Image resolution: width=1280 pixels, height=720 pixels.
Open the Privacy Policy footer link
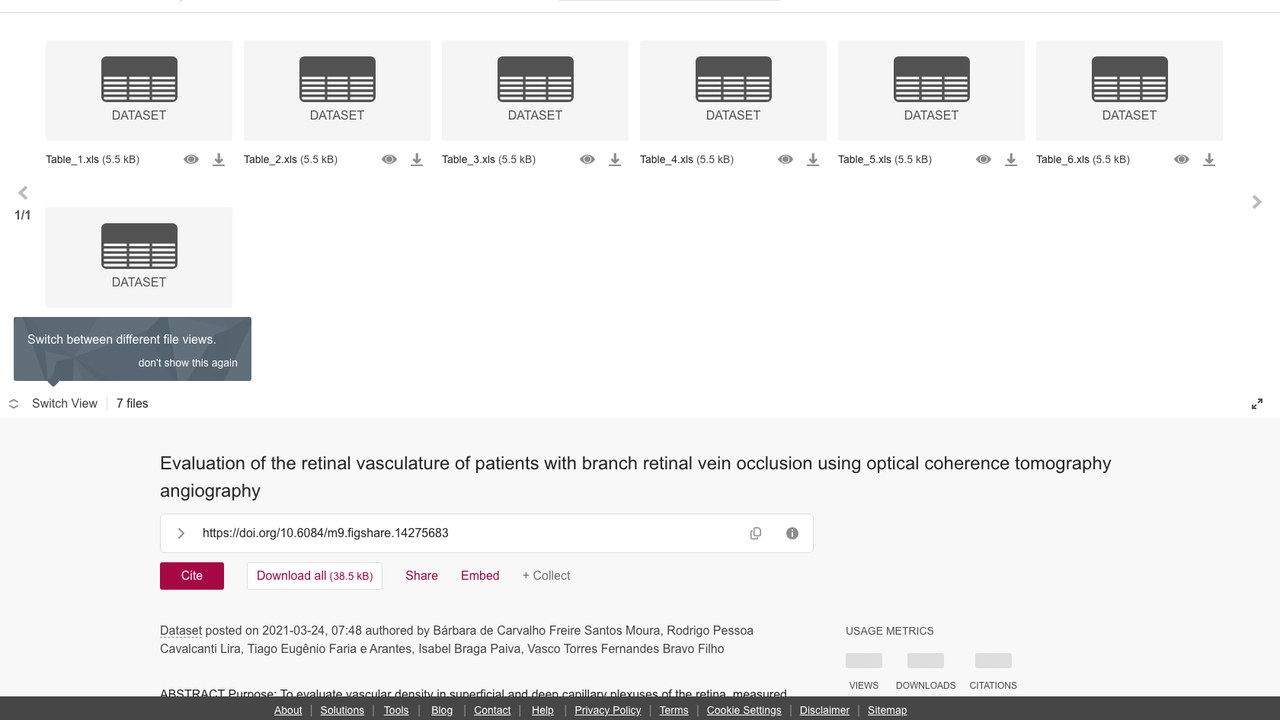608,710
